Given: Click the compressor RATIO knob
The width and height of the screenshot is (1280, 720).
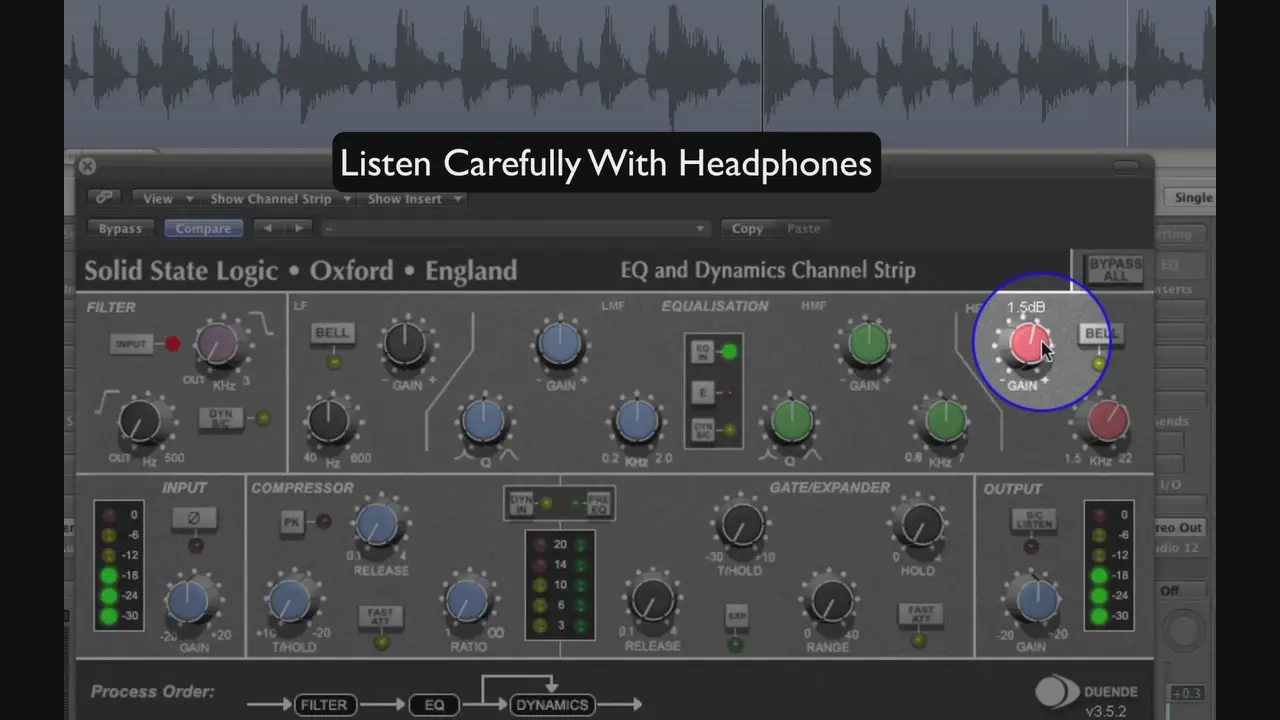Looking at the screenshot, I should click(465, 602).
